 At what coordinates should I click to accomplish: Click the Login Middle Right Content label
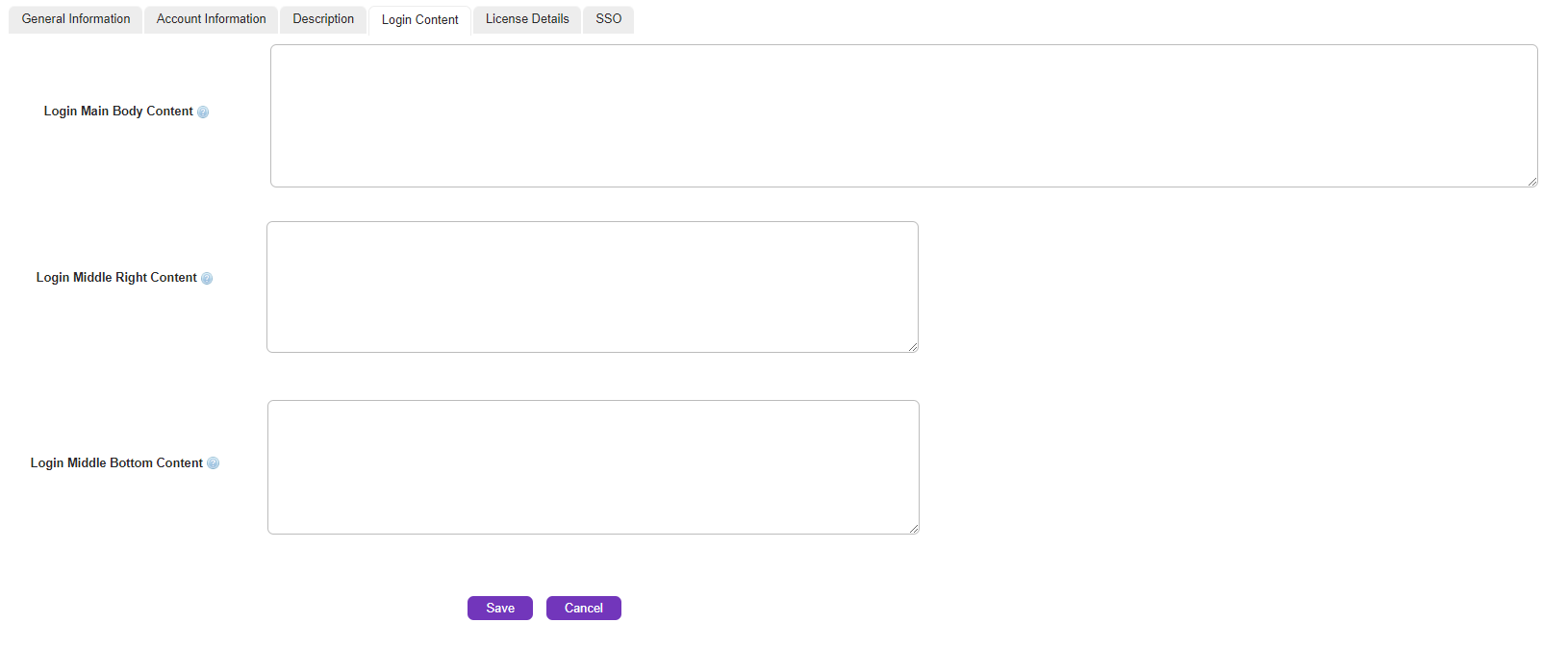coord(116,278)
